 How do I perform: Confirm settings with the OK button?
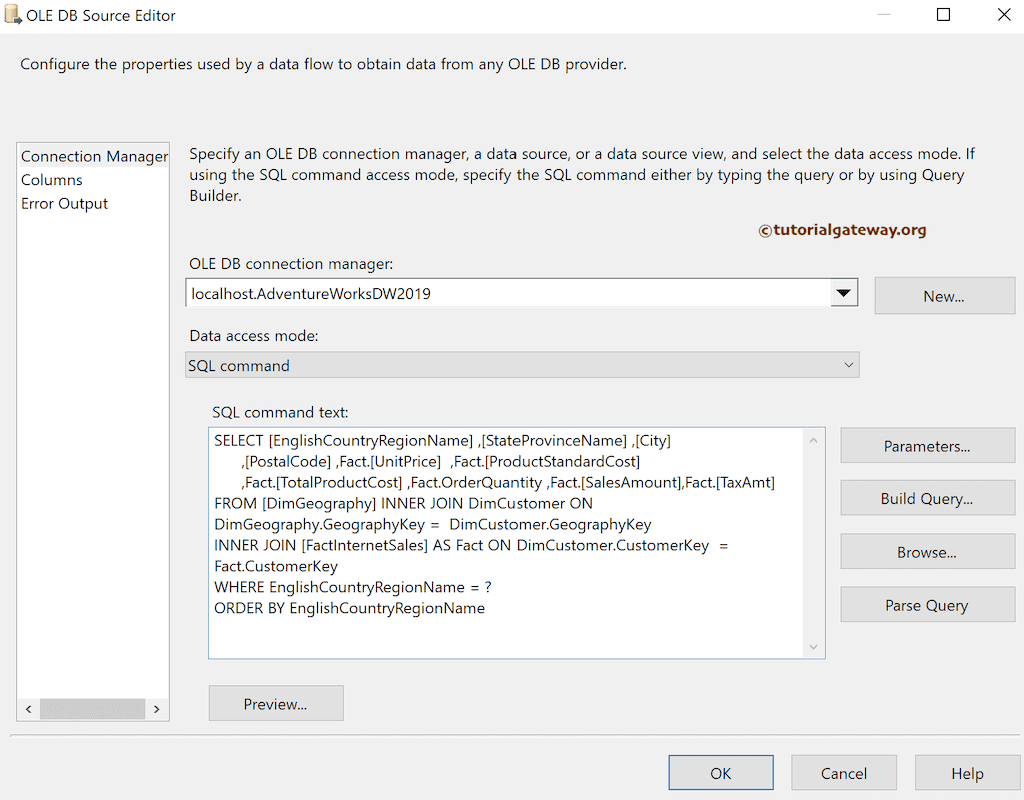[720, 772]
